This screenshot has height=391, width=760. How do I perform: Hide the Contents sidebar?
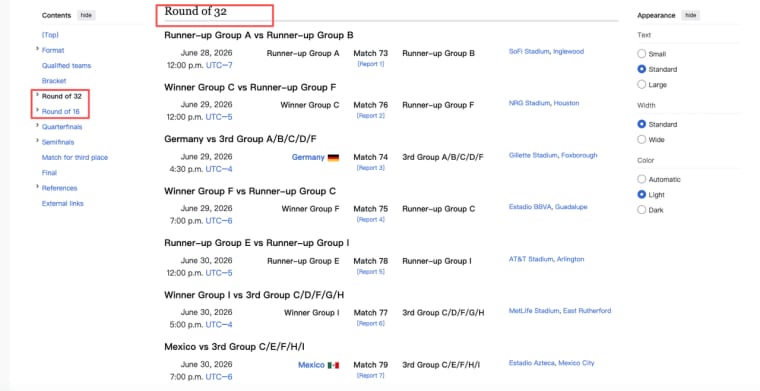[86, 16]
